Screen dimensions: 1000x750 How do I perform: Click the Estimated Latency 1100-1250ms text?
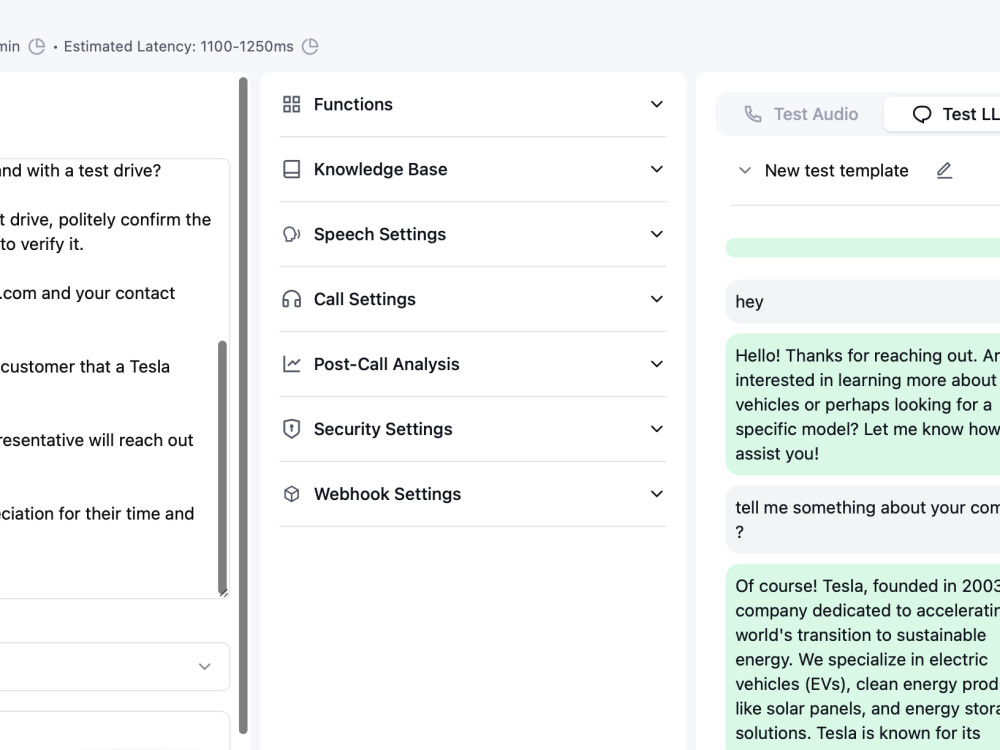tap(179, 47)
